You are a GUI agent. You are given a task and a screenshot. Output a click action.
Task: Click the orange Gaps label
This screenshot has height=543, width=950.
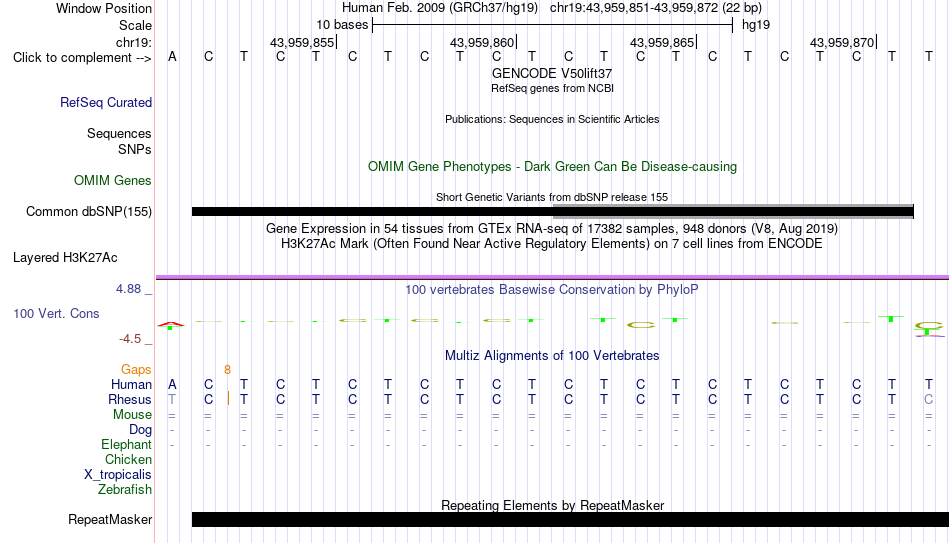[x=136, y=369]
